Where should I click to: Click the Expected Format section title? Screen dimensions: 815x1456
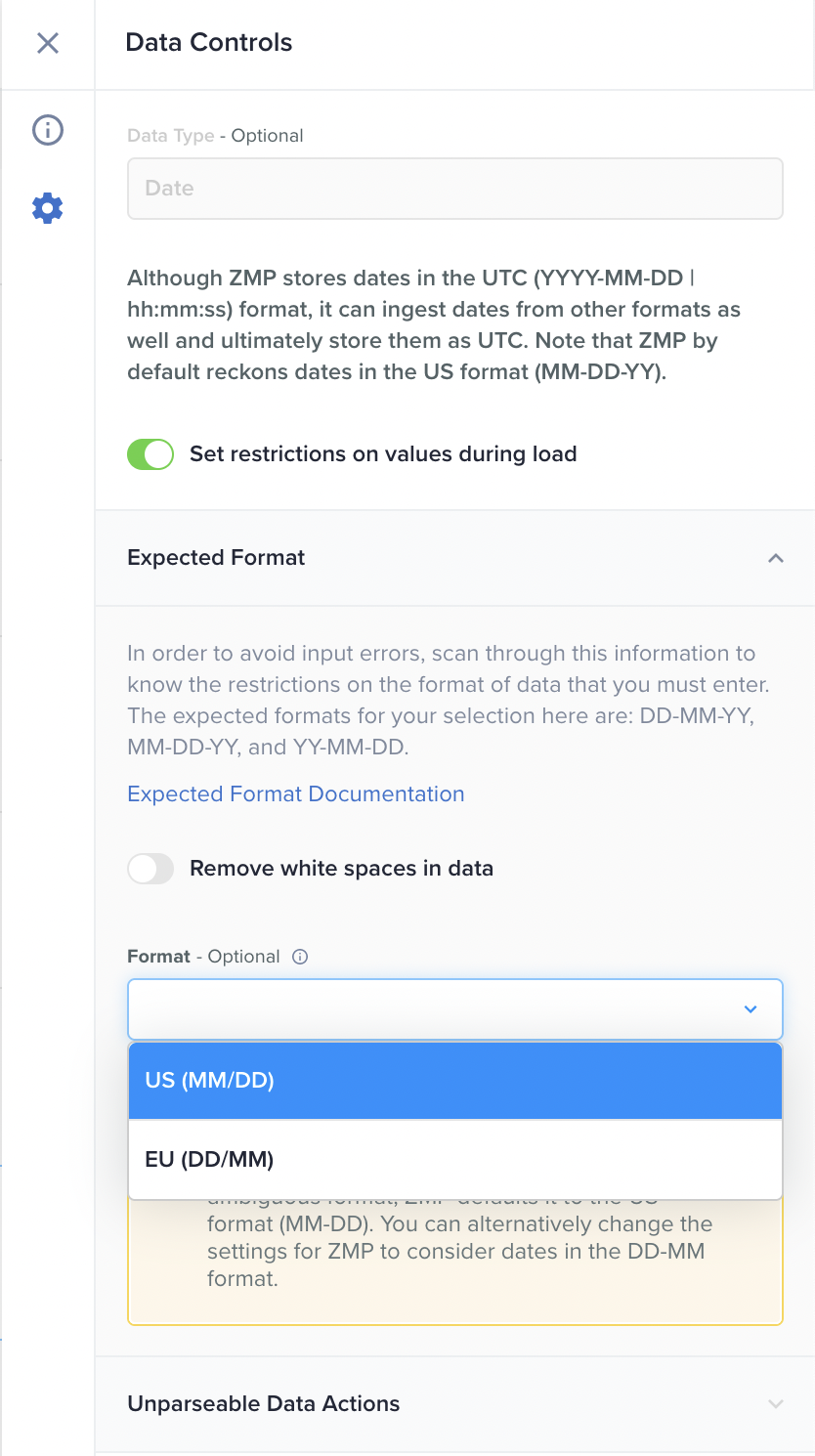[x=216, y=558]
